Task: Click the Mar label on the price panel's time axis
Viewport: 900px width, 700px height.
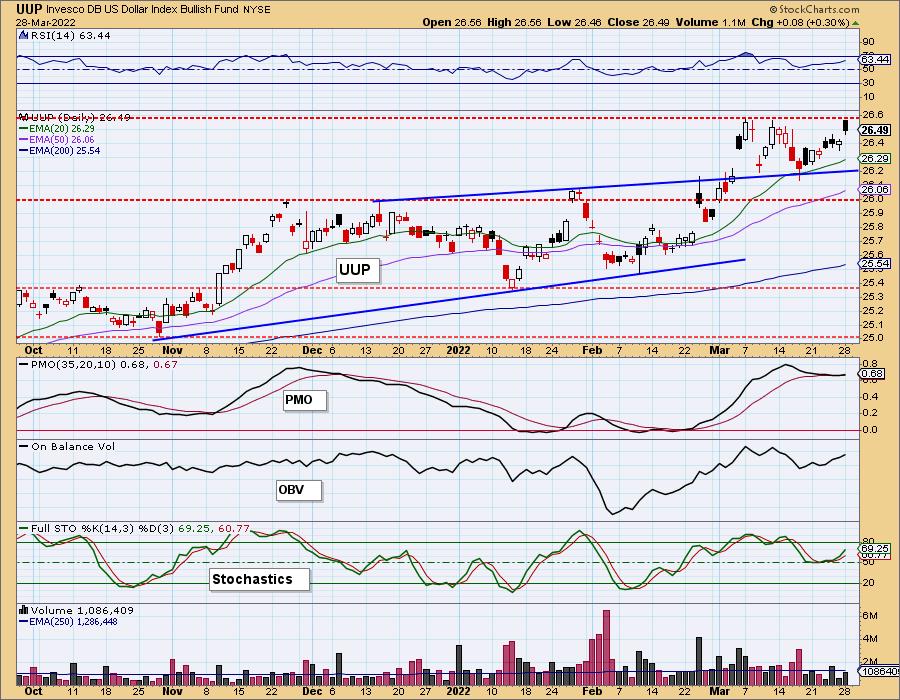Action: [x=719, y=350]
